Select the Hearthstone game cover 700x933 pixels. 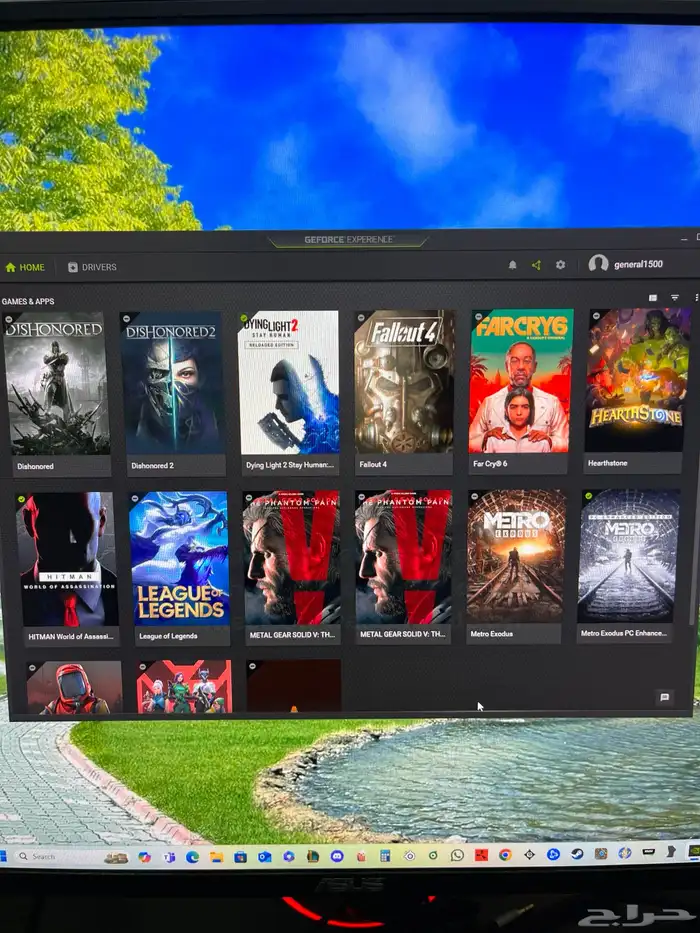coord(636,380)
